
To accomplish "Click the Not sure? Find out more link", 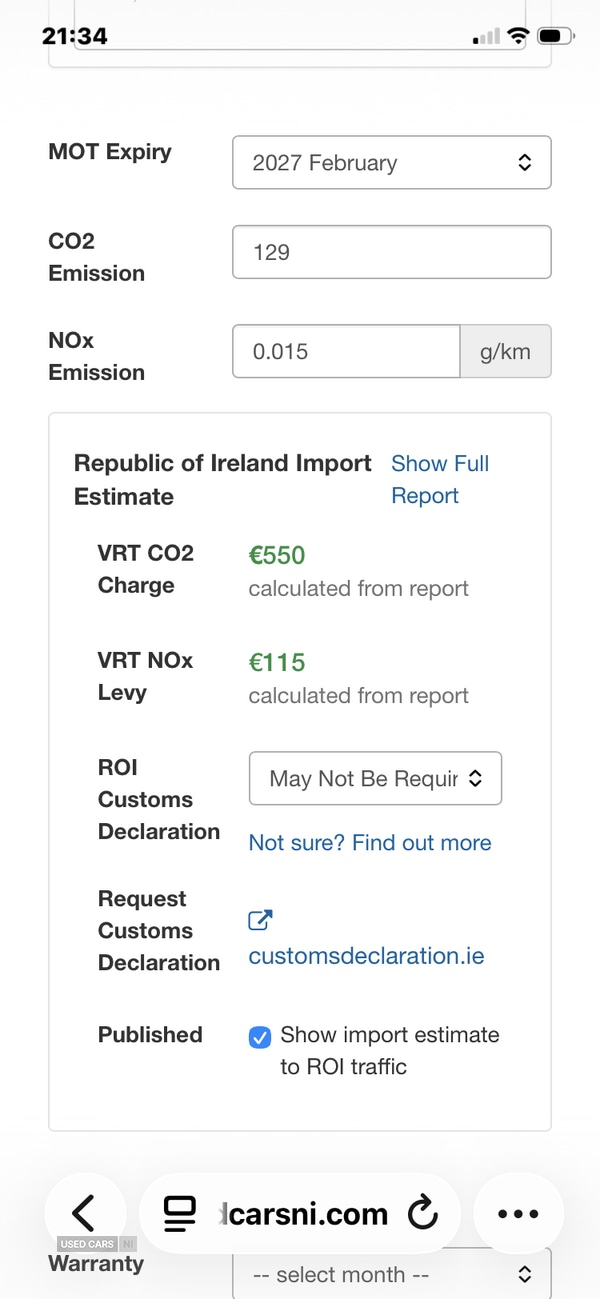I will [x=370, y=843].
